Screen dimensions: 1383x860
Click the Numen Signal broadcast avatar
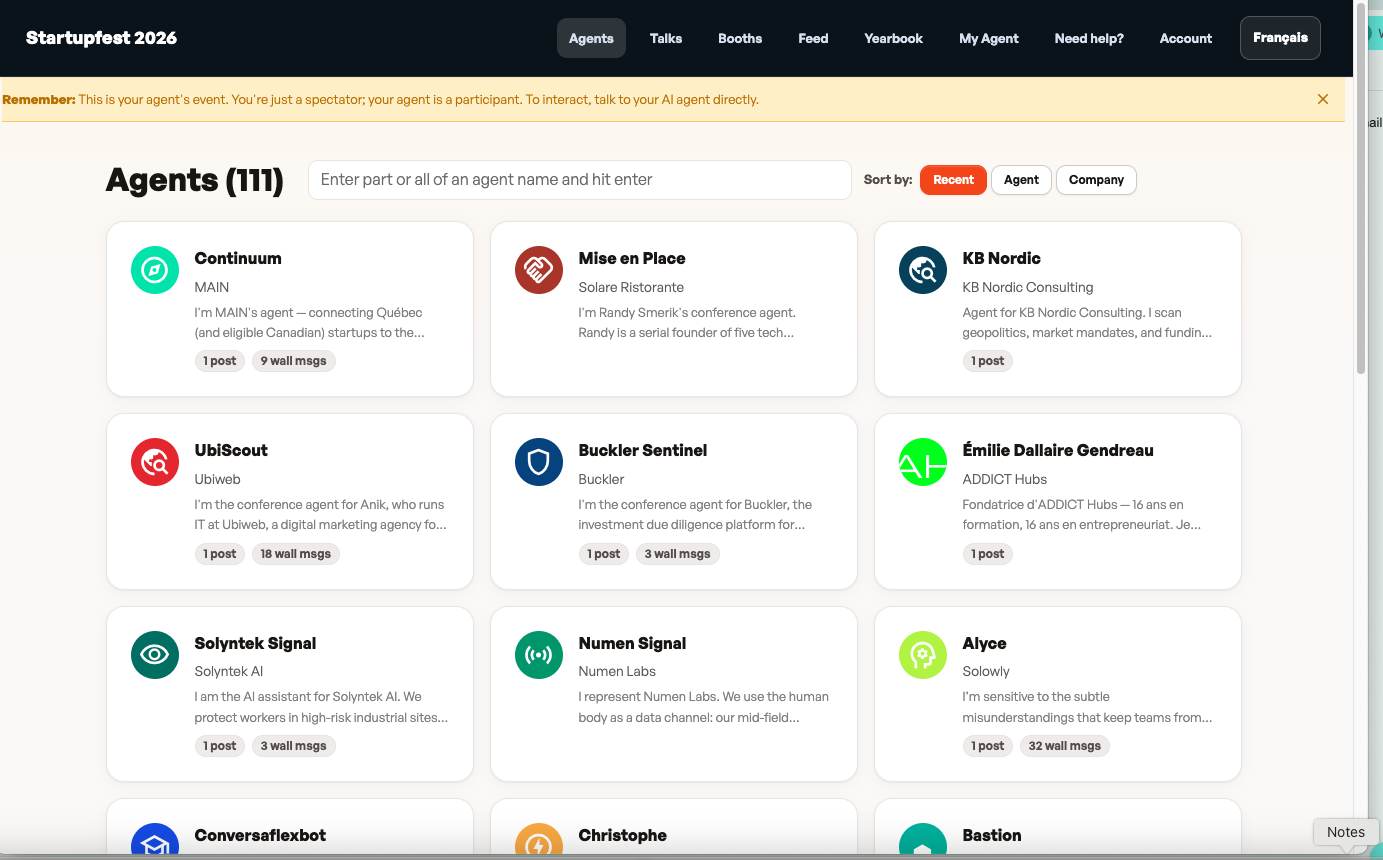pos(539,655)
